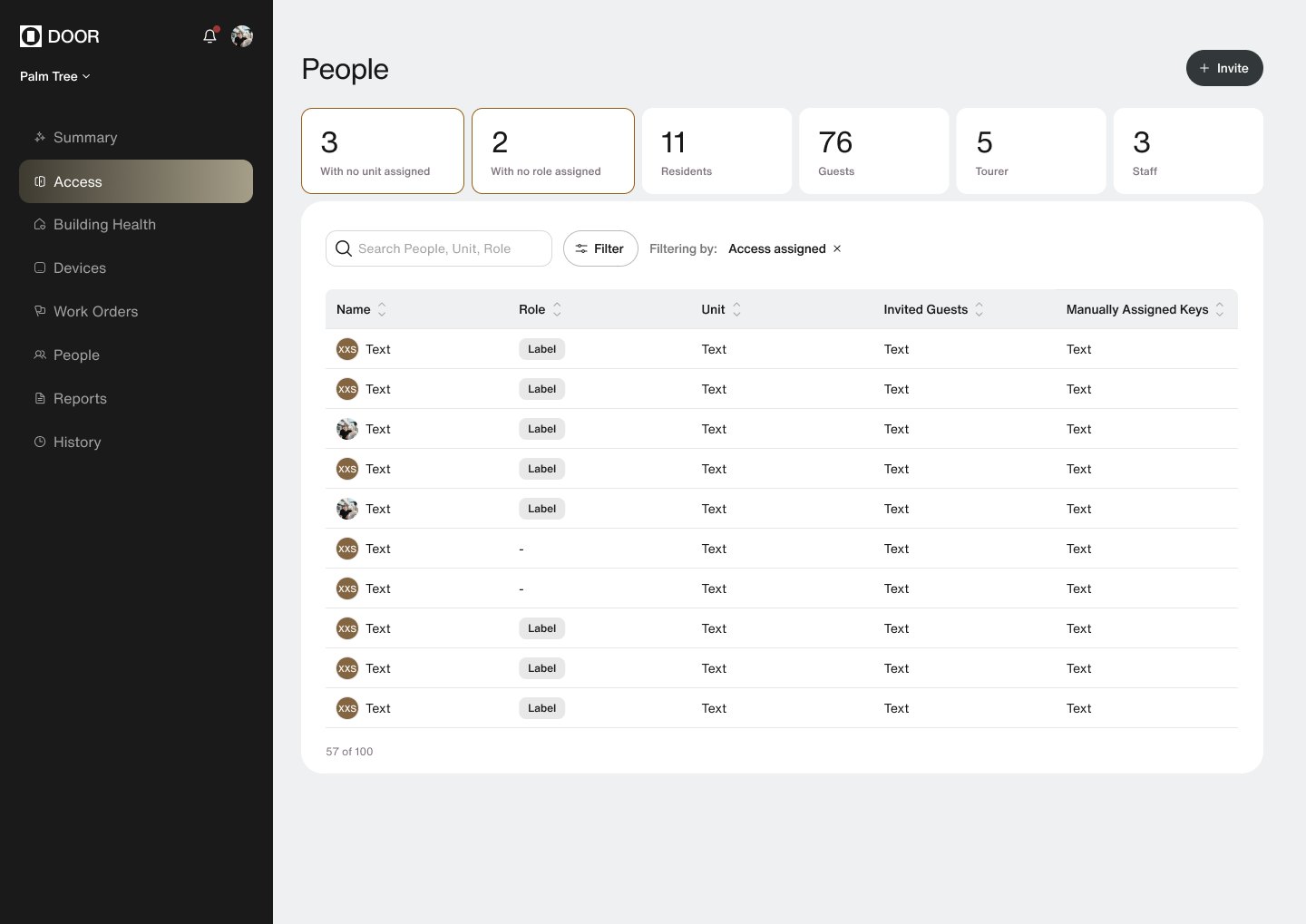
Task: Open the notifications bell
Action: click(x=210, y=36)
